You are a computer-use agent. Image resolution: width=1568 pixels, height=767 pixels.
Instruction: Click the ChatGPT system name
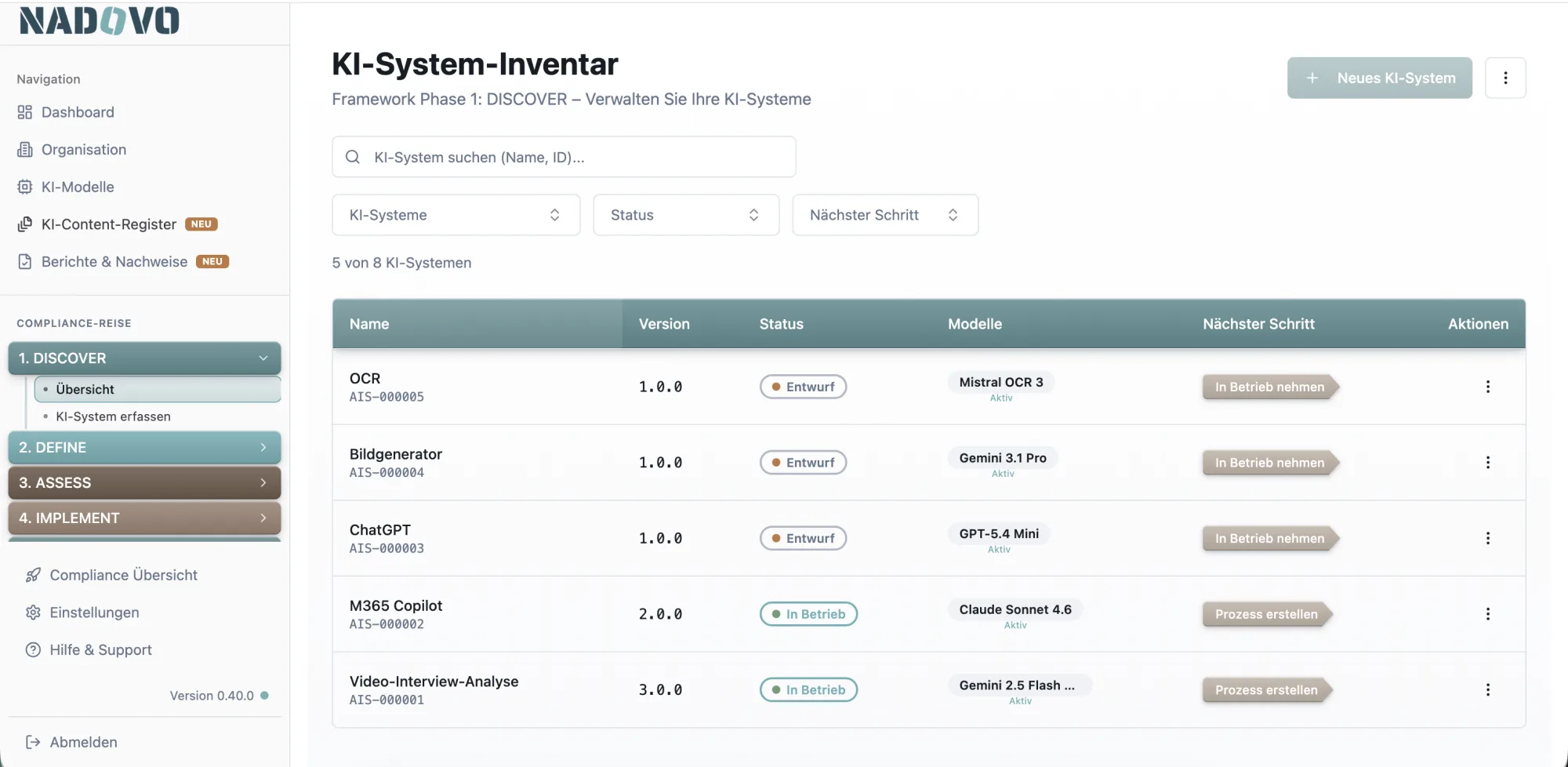(380, 530)
